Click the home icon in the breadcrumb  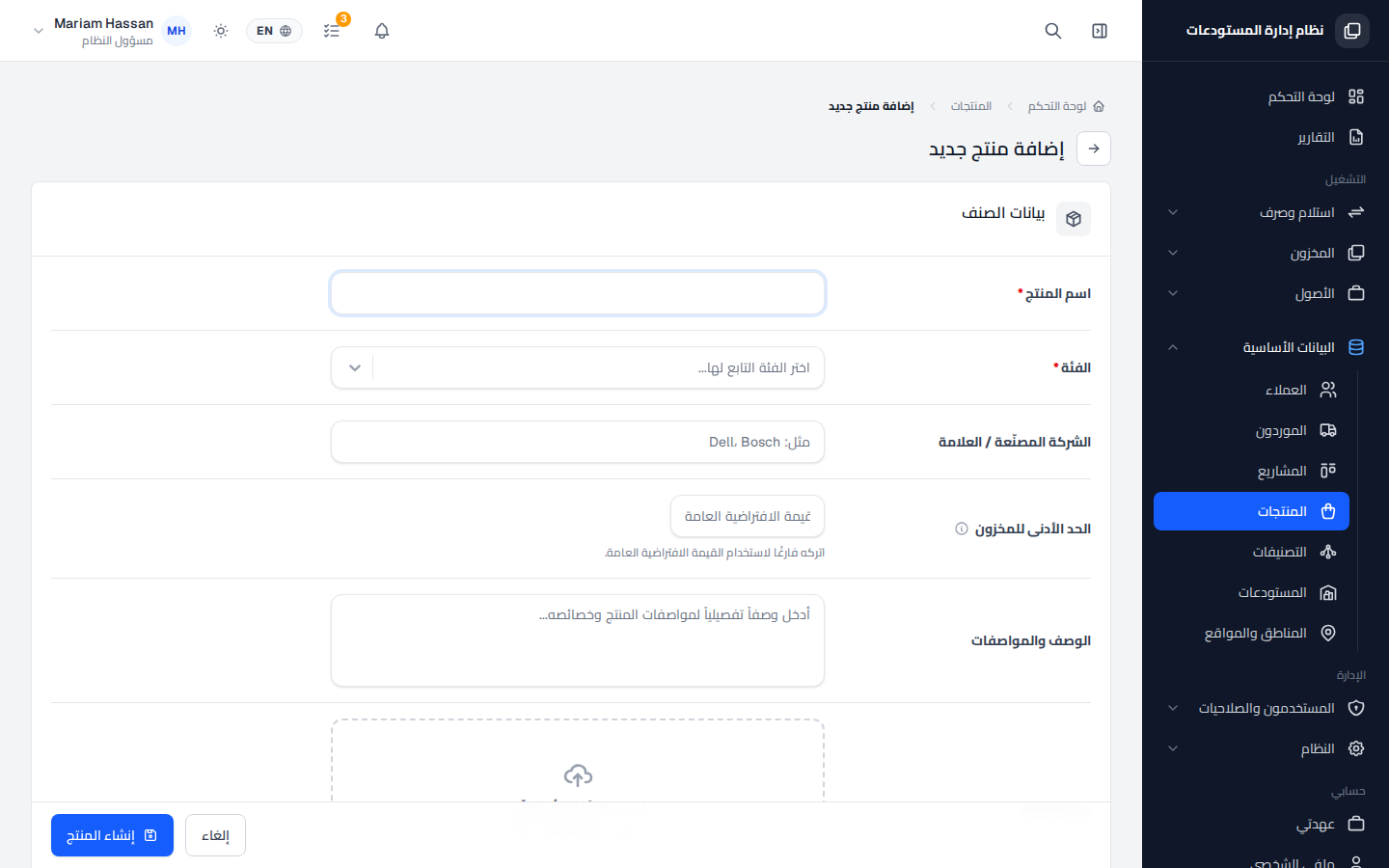(x=1099, y=106)
